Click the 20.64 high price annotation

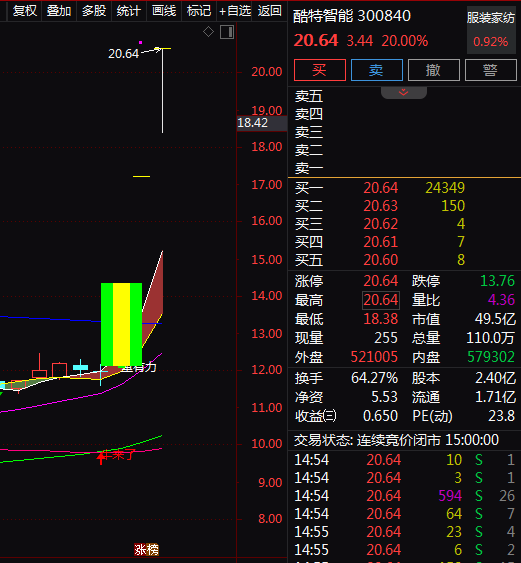click(x=124, y=53)
